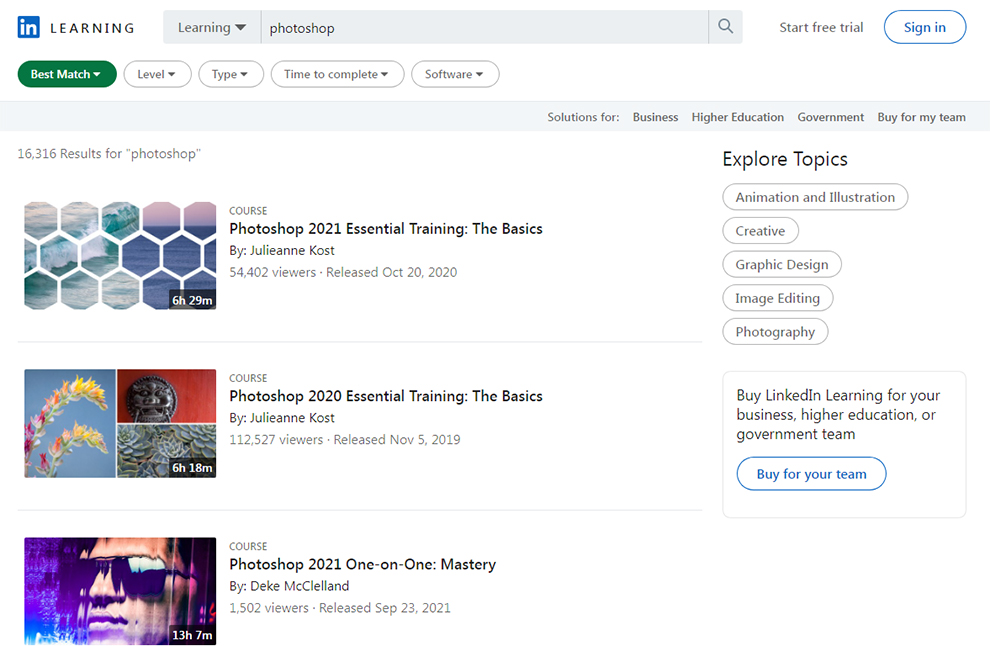
Task: Click the LEARNING wordmark text
Action: 92,28
